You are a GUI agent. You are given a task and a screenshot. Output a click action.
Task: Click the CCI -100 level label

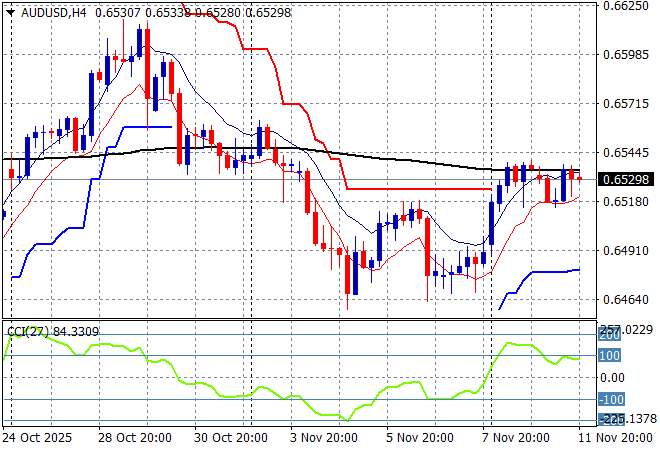(x=612, y=399)
